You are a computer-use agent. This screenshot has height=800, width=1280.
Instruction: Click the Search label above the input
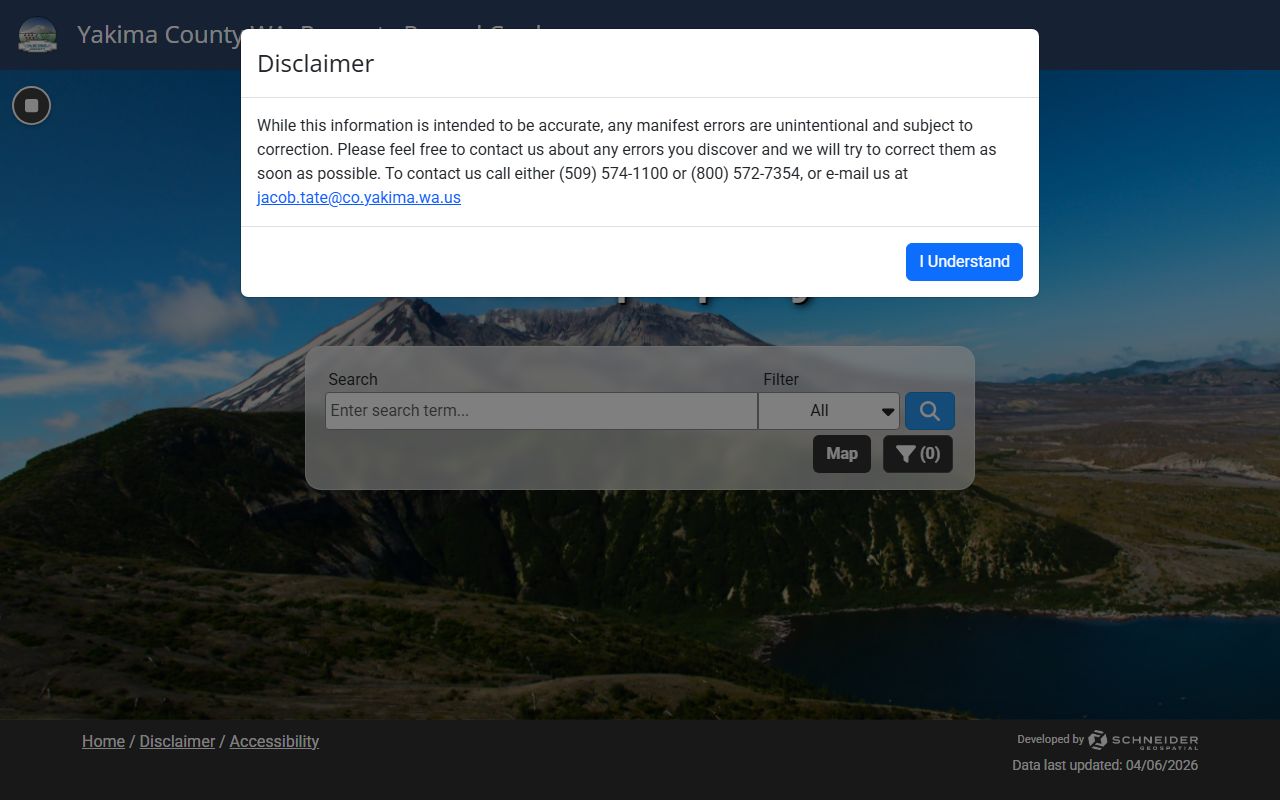coord(353,379)
